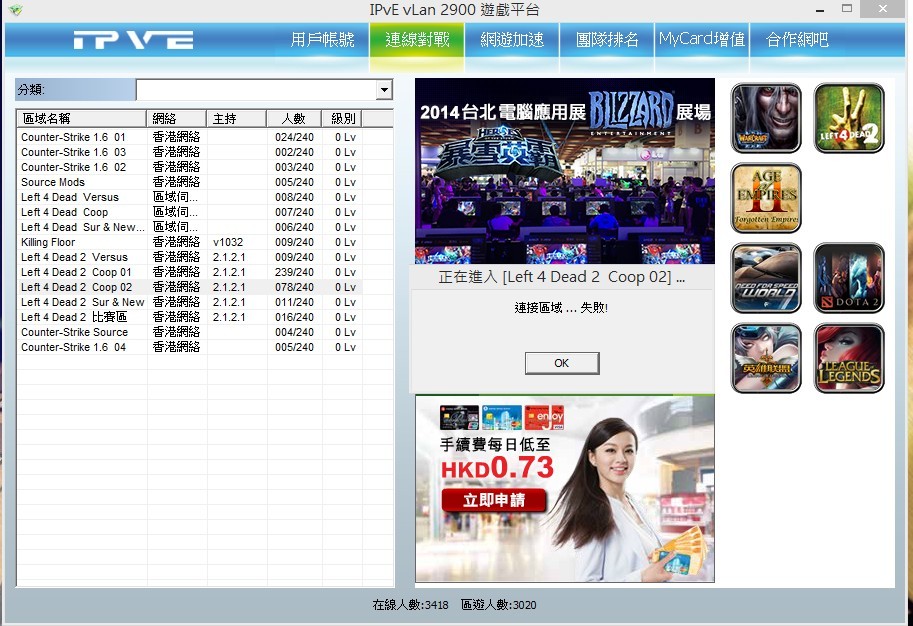Minimize the IPvE vLan window
Viewport: 913px width, 626px height.
click(x=820, y=9)
